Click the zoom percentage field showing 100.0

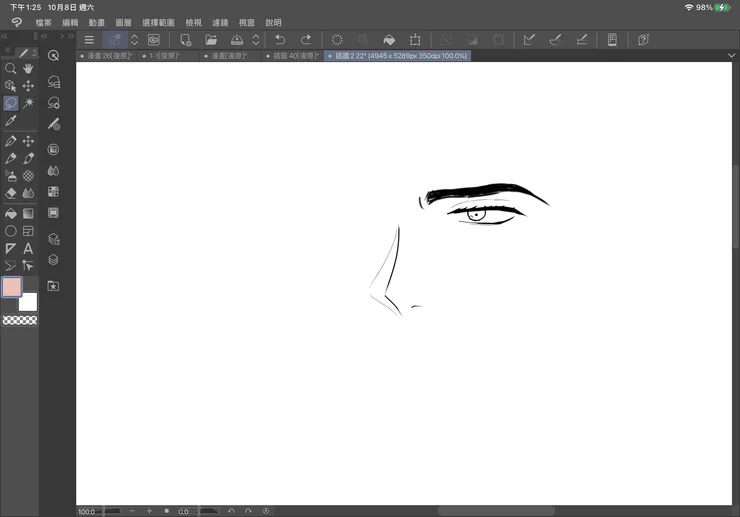click(89, 511)
